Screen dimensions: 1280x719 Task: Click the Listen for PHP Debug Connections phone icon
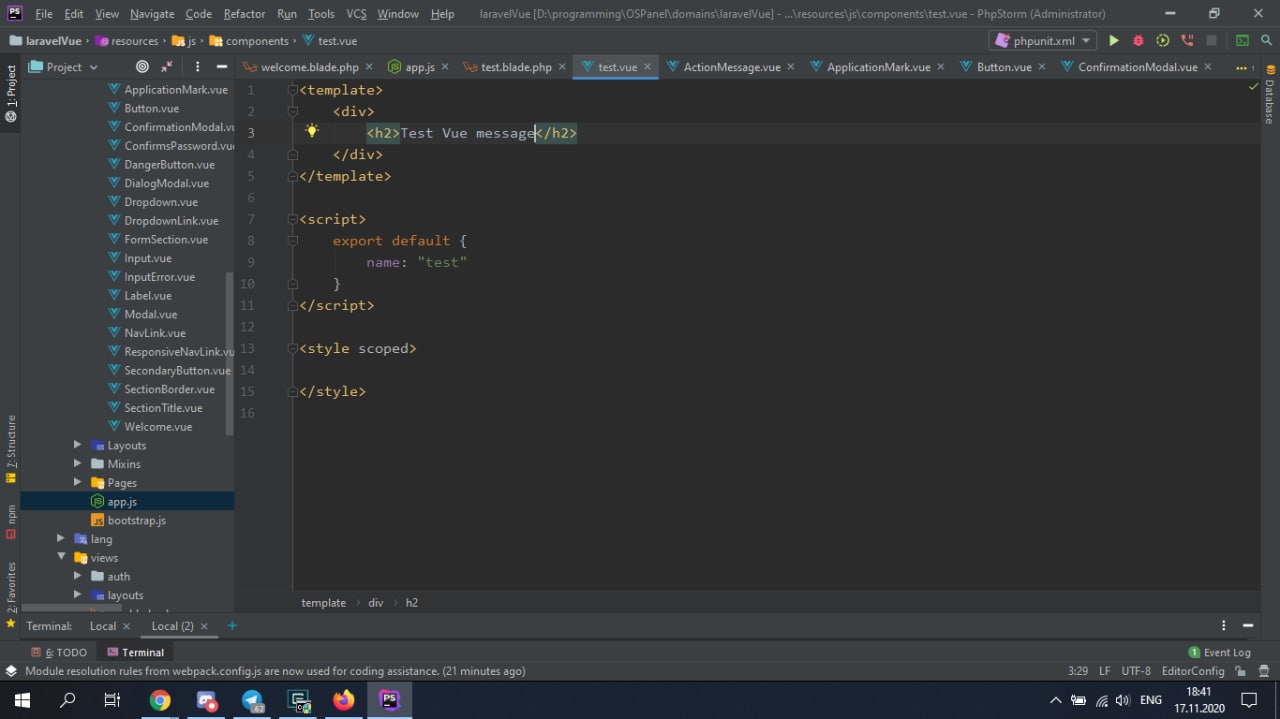point(1187,41)
